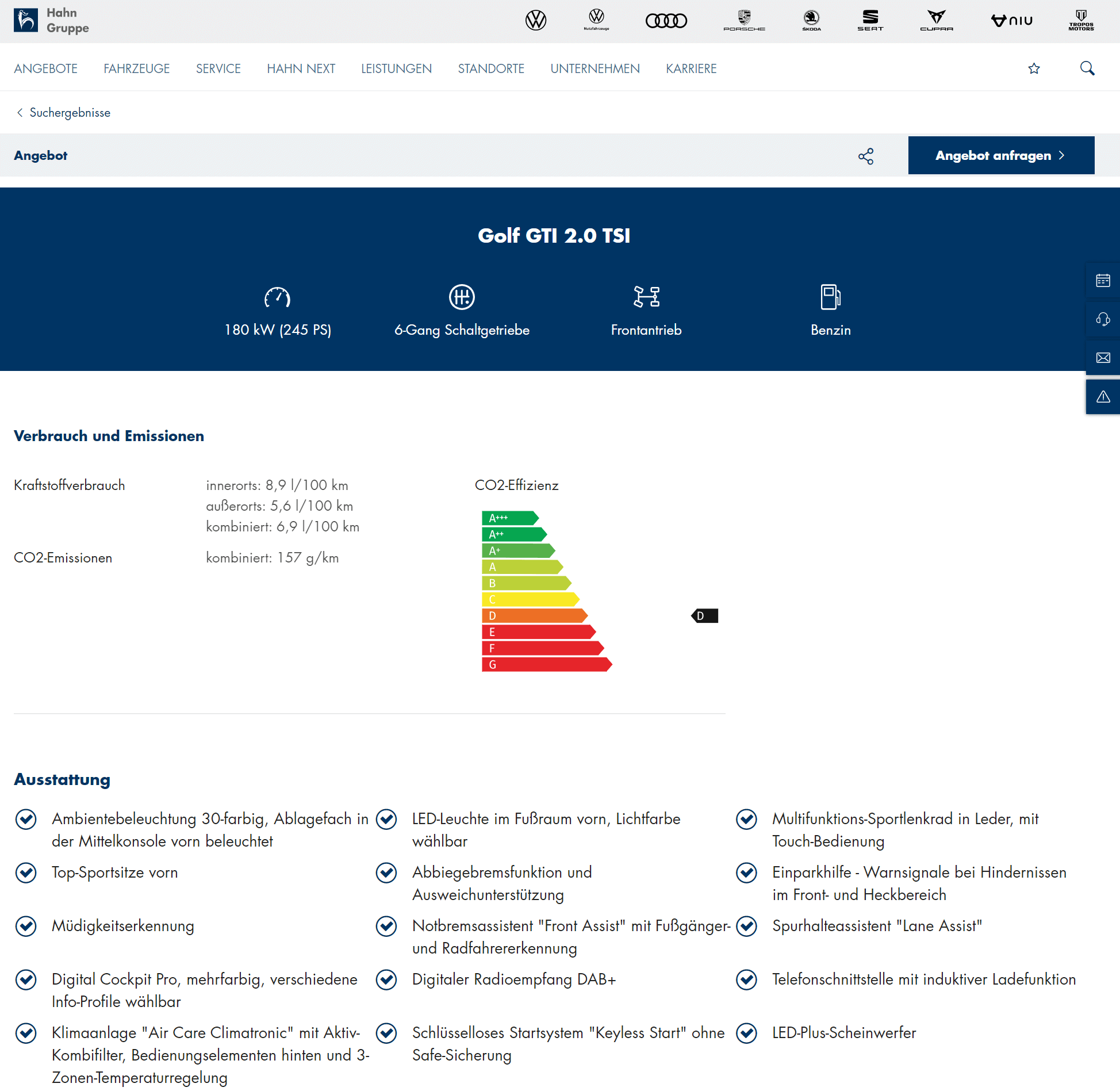Open the FAHRZEUGE menu
This screenshot has height=1091, width=1120.
pyautogui.click(x=137, y=68)
